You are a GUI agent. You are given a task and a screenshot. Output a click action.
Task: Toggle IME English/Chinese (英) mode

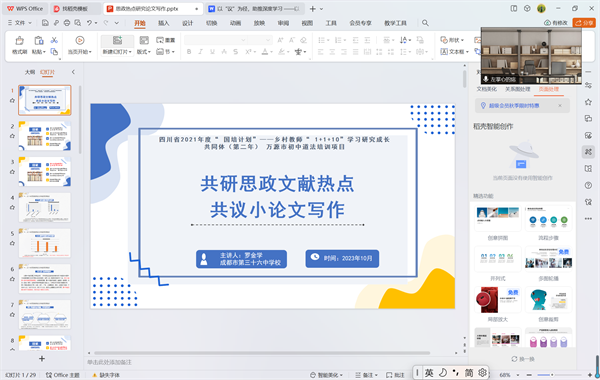[x=429, y=372]
